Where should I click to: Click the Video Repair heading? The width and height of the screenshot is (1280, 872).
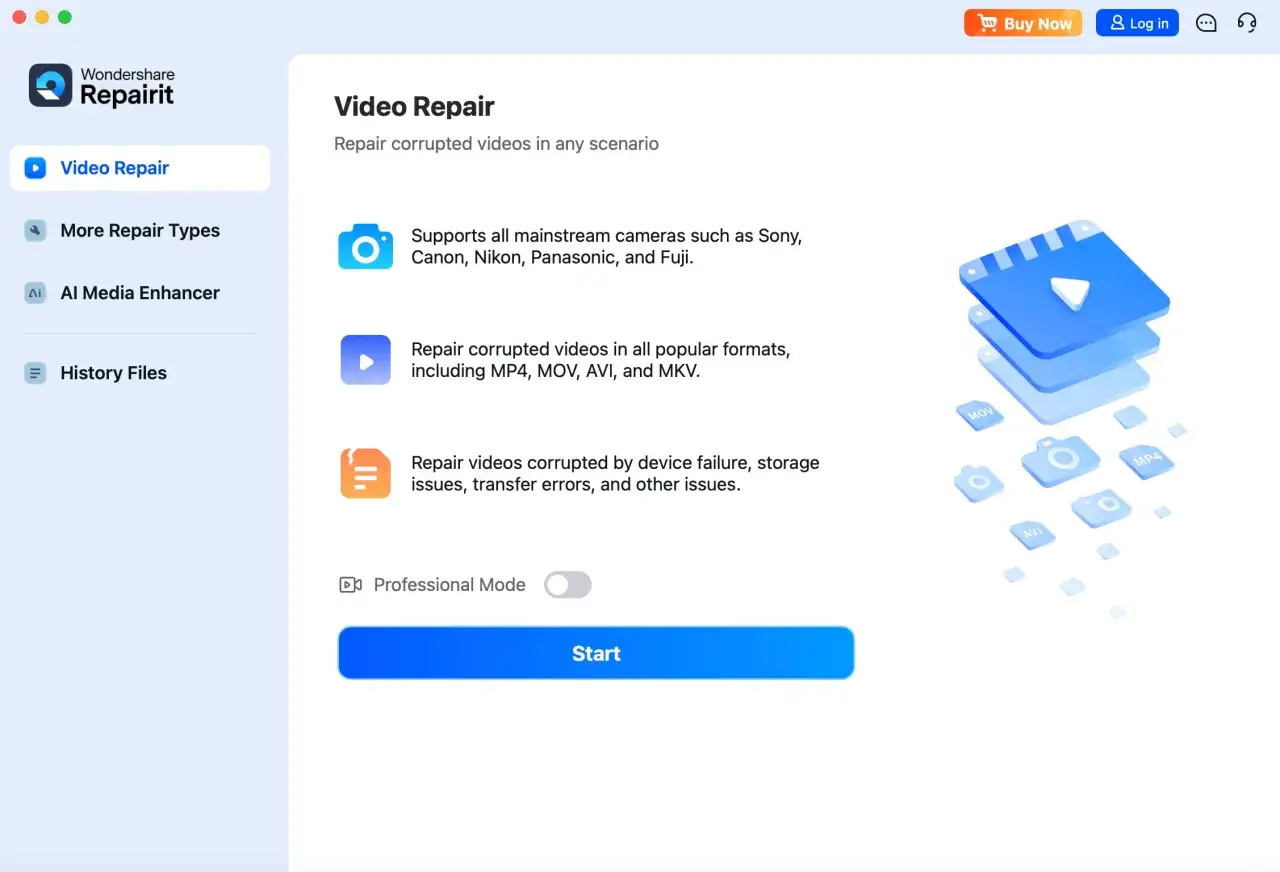pyautogui.click(x=414, y=106)
